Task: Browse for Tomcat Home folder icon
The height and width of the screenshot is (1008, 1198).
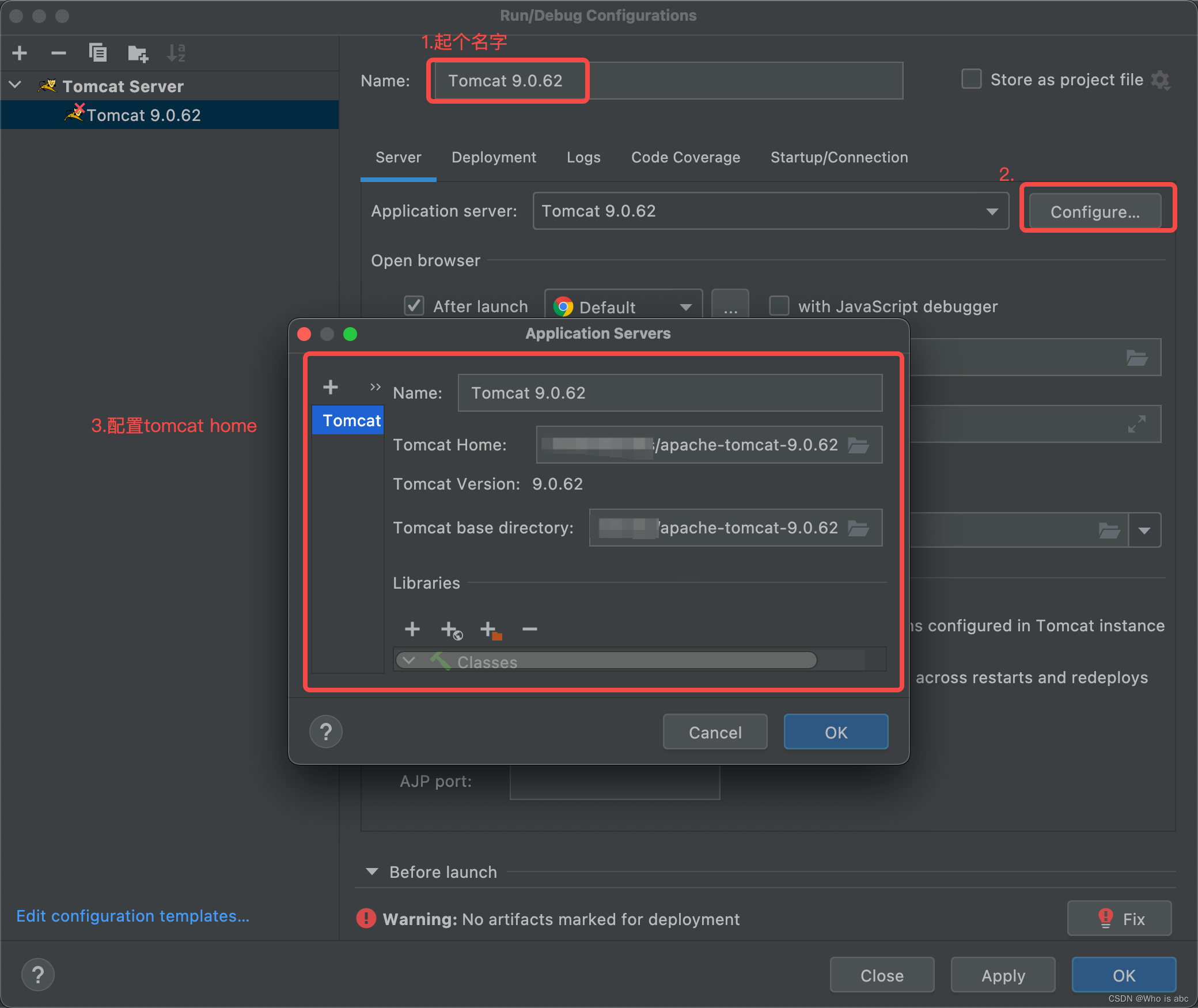Action: [858, 445]
